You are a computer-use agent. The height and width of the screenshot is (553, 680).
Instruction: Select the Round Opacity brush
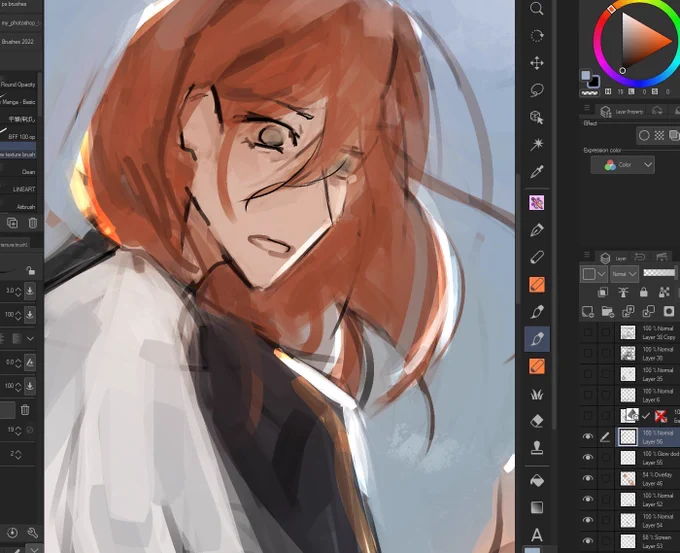coord(18,85)
